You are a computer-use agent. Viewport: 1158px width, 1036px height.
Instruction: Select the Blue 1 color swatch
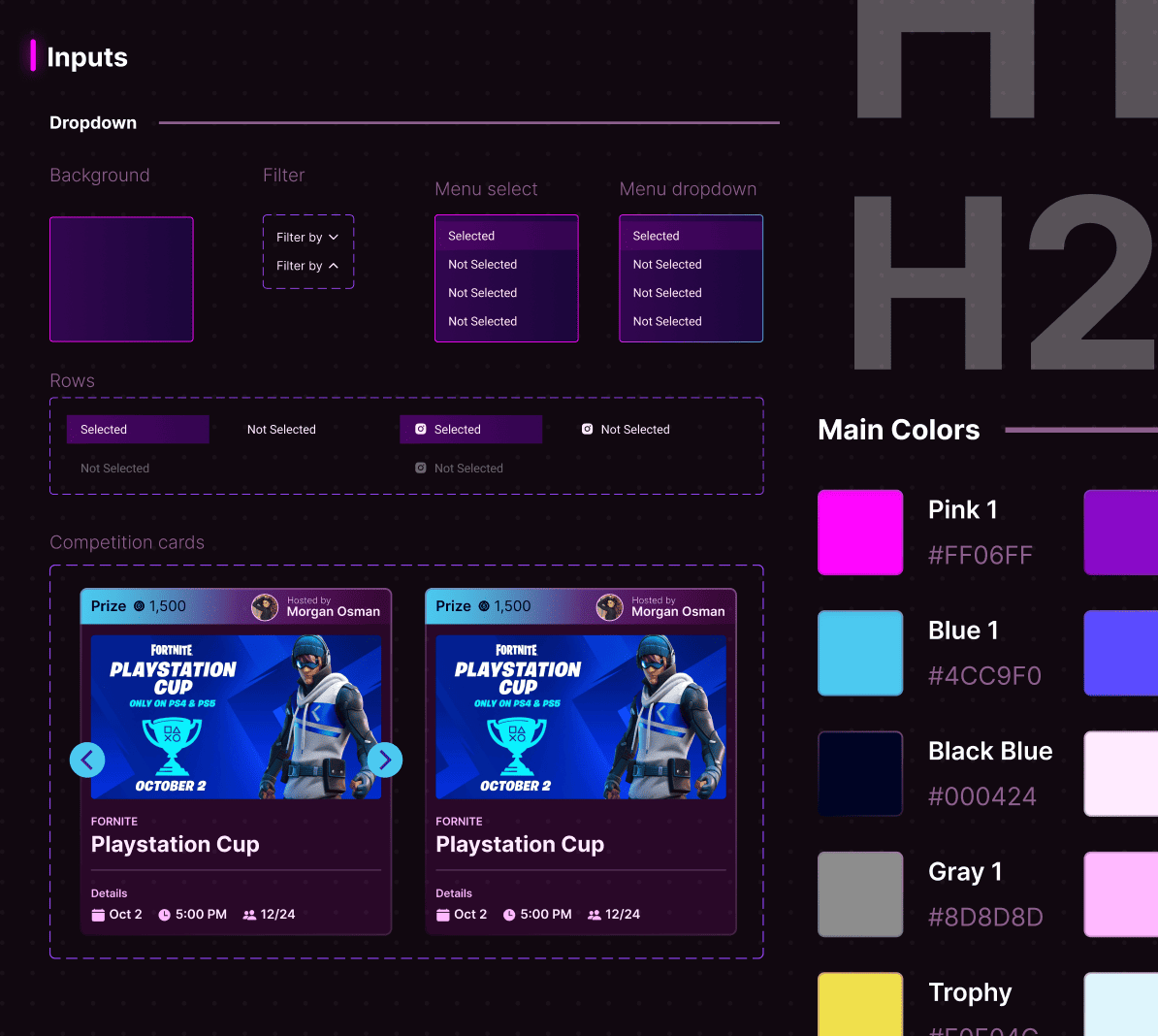pos(860,653)
